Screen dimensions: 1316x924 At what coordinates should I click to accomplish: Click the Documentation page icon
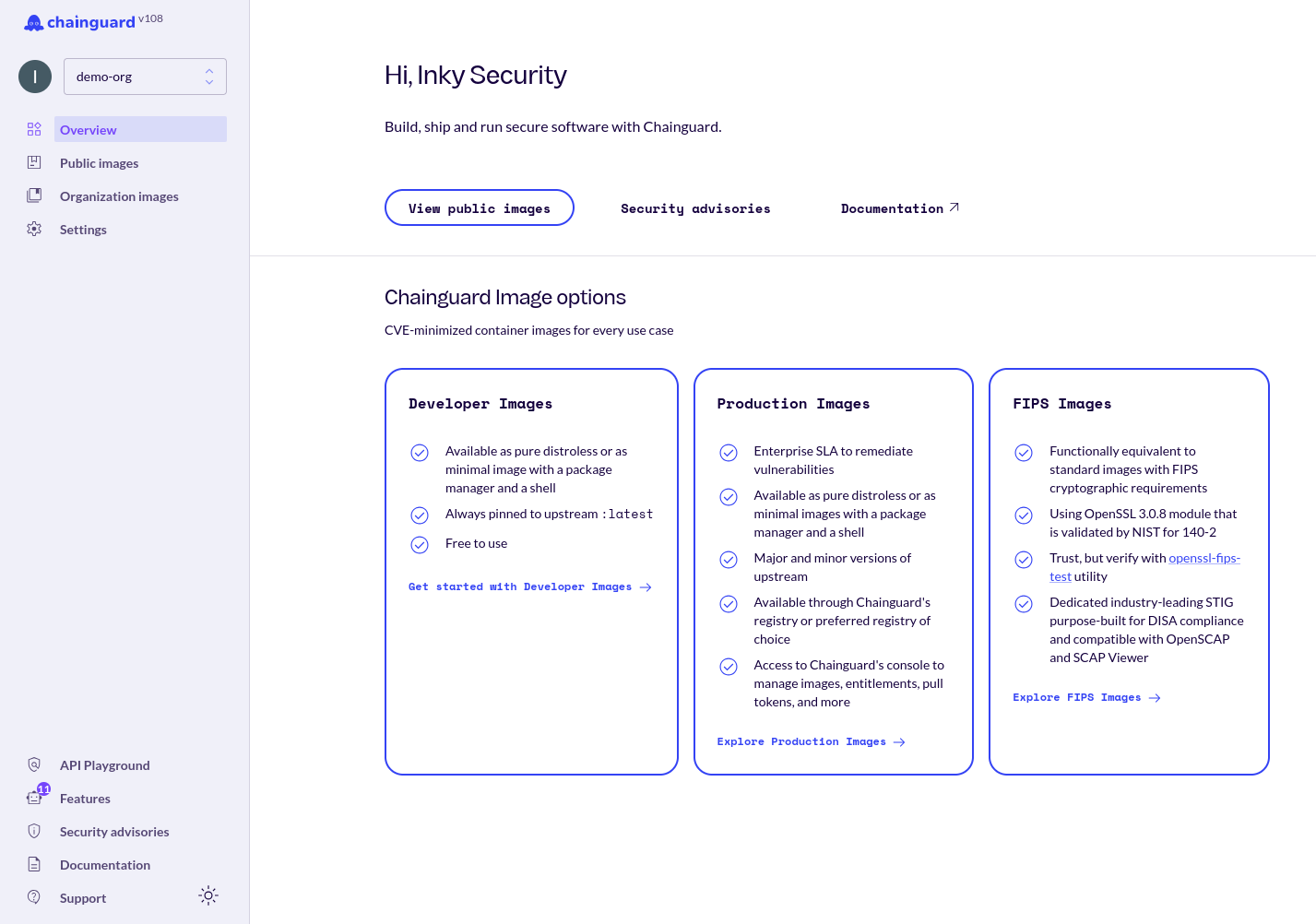point(34,864)
